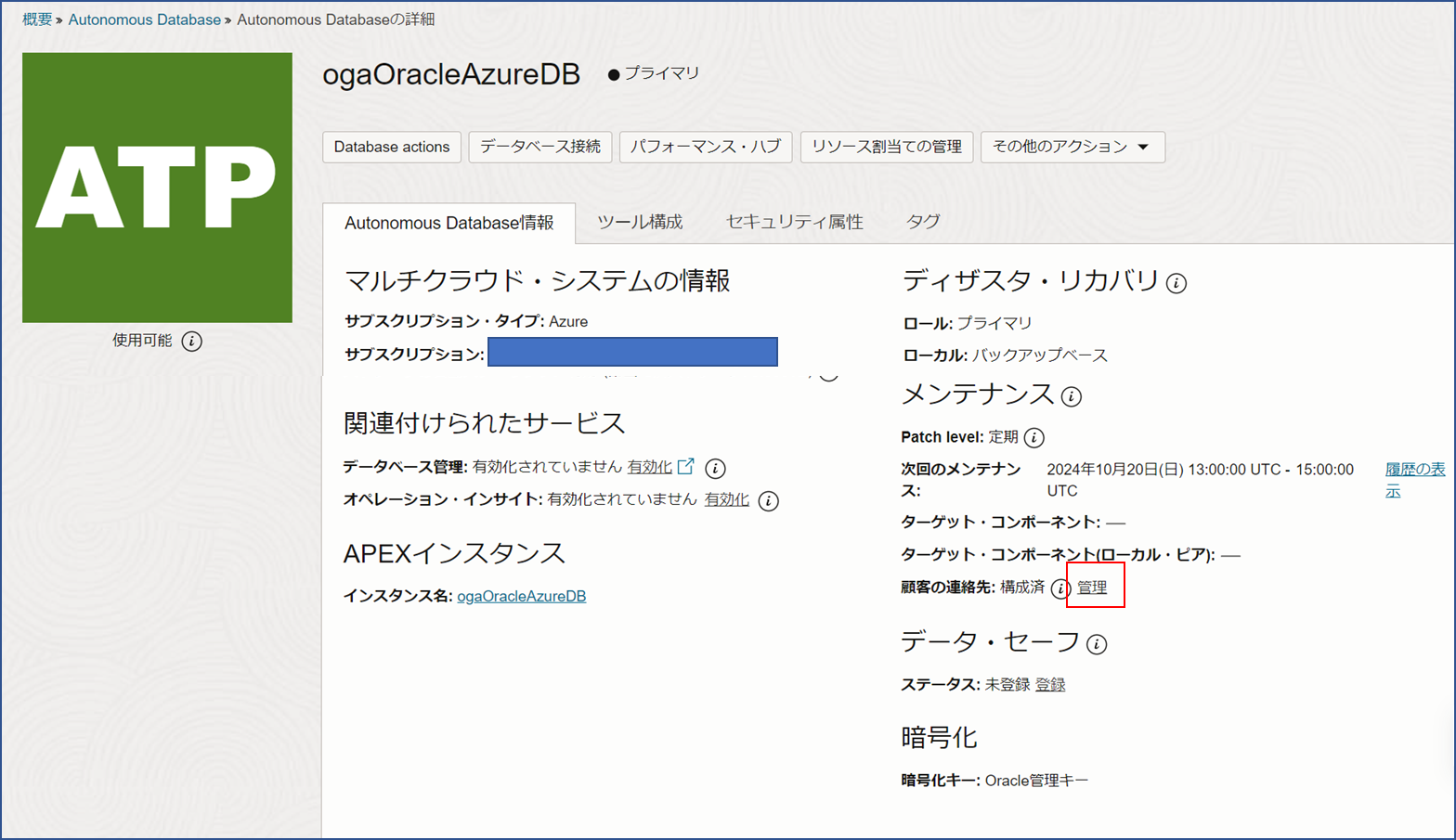Click the 関連付けられたサービス heading

coord(485,423)
